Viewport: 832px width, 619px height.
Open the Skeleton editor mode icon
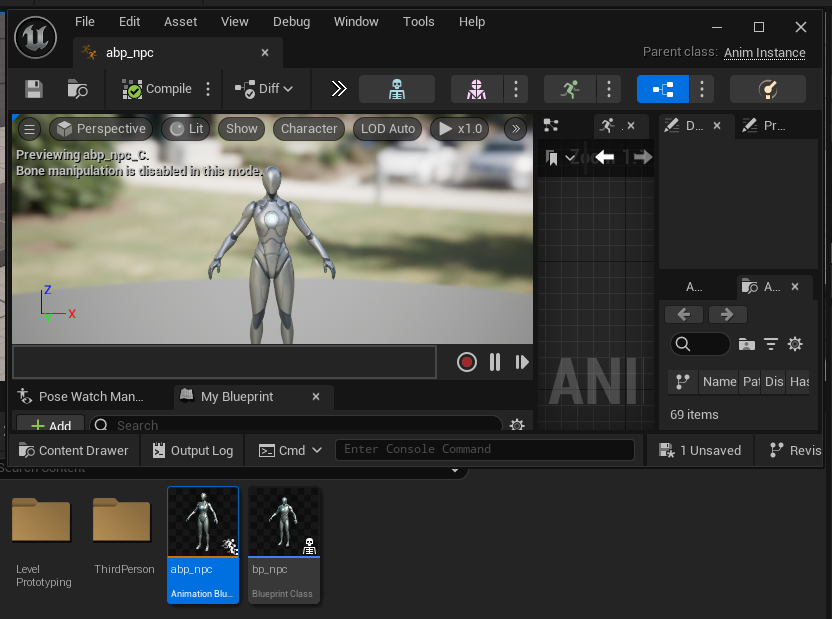pyautogui.click(x=396, y=89)
